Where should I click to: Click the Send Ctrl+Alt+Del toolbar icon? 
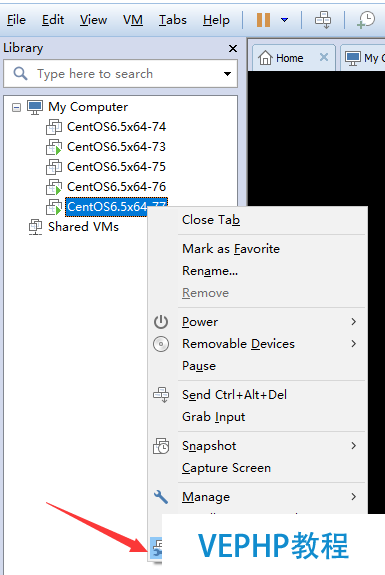click(323, 20)
